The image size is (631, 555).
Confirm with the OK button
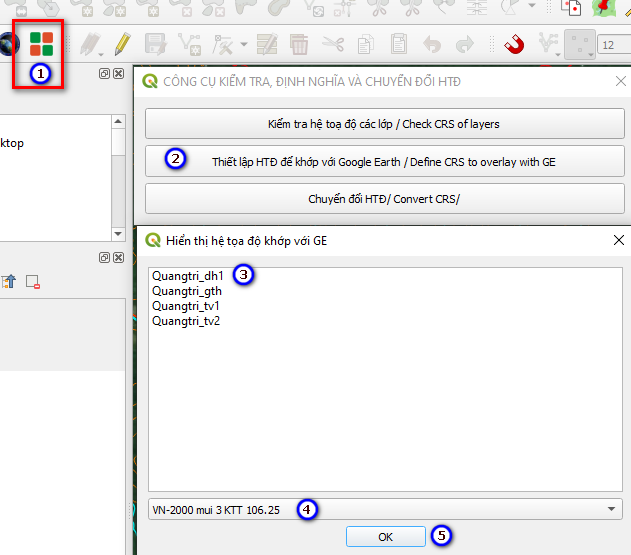click(386, 536)
